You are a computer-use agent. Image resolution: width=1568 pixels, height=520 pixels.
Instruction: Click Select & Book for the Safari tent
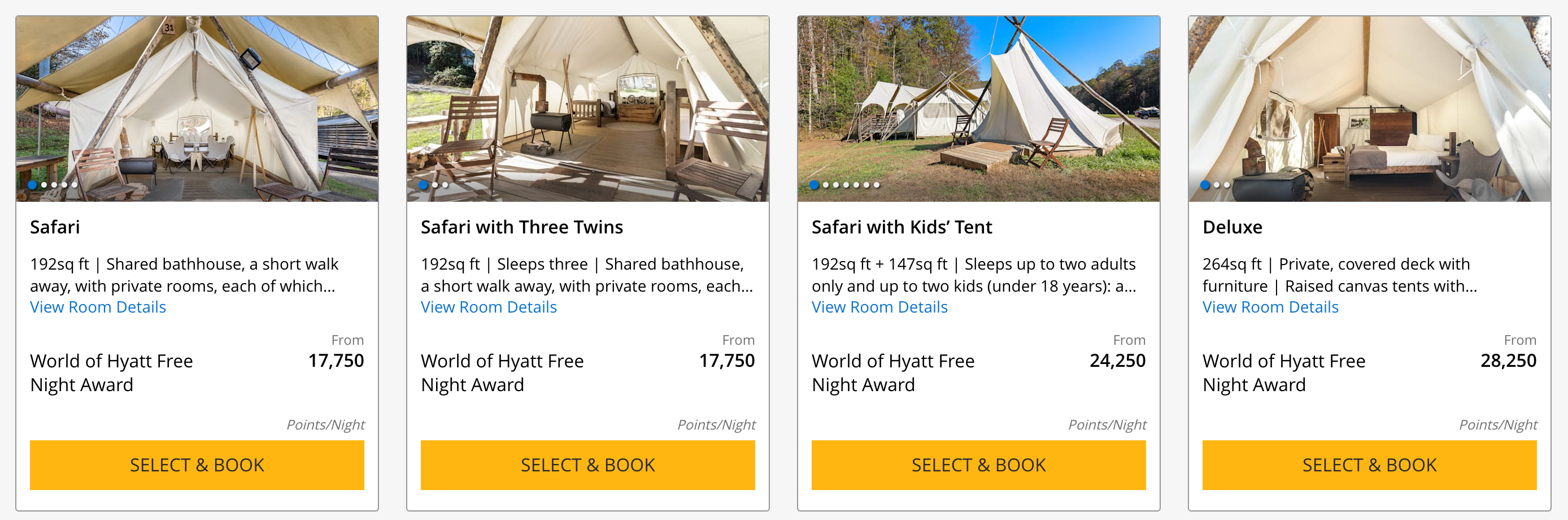pyautogui.click(x=197, y=465)
